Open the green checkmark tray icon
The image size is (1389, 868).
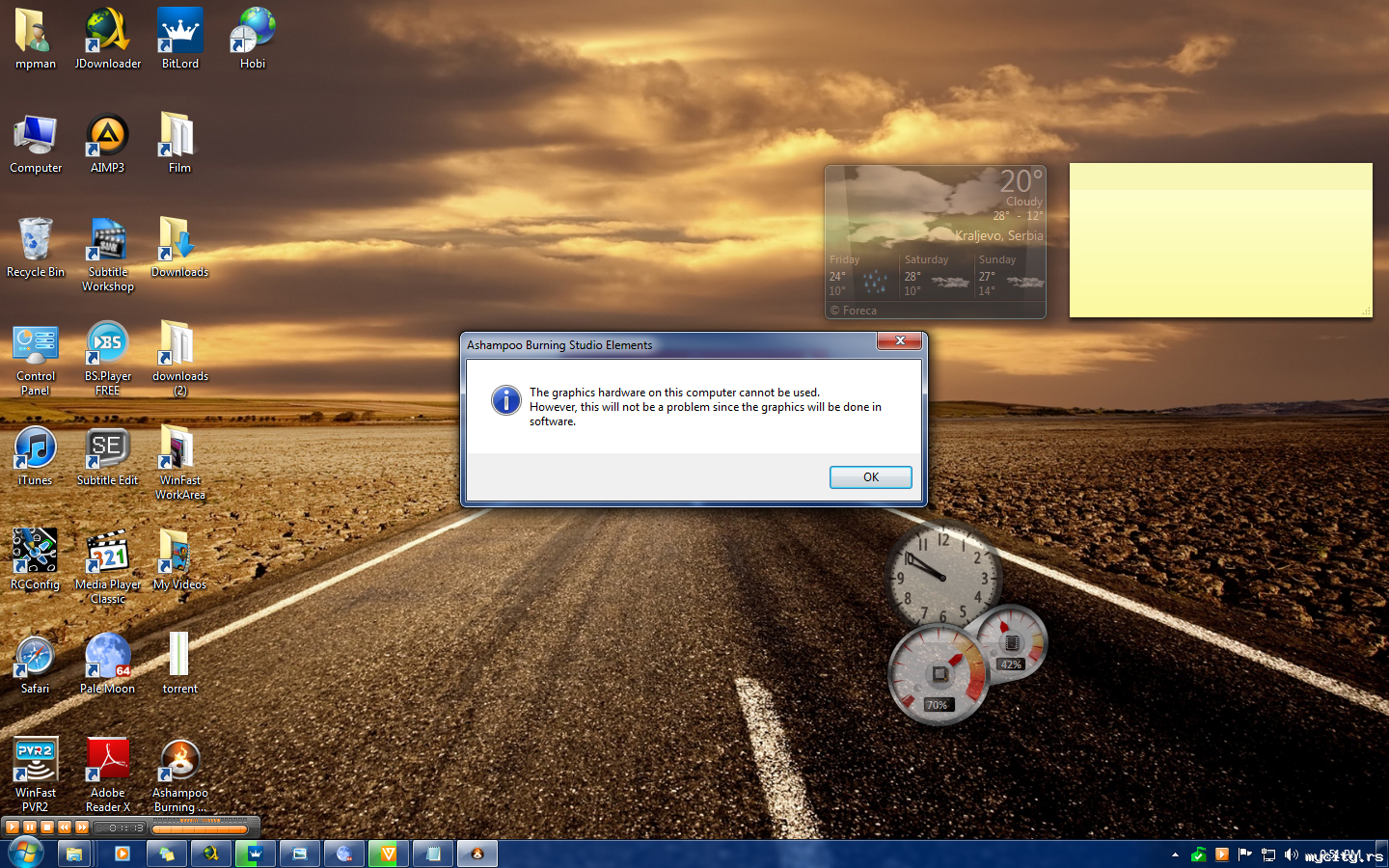pyautogui.click(x=1199, y=854)
